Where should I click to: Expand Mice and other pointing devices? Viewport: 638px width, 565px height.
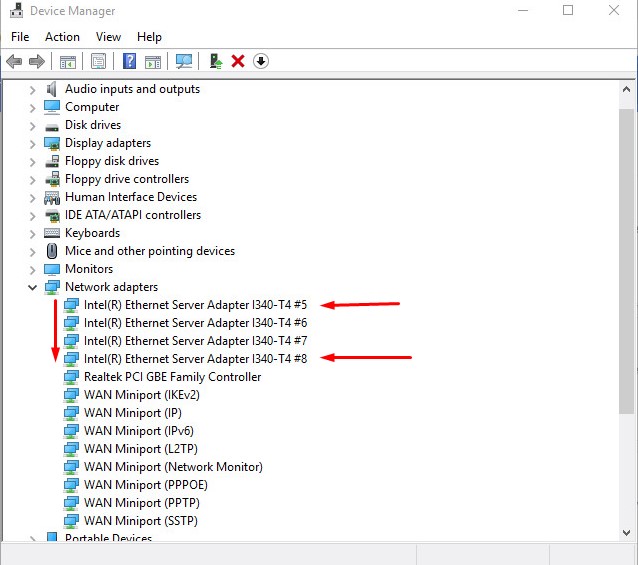tap(33, 252)
